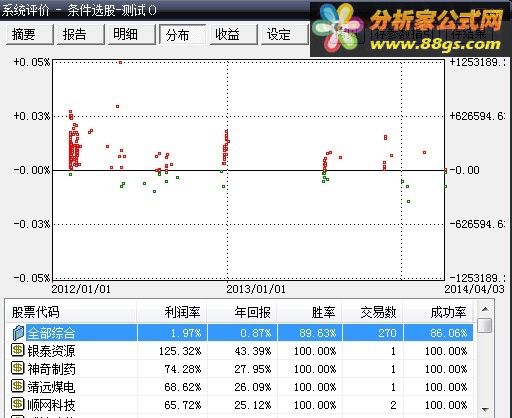
Task: Click the 银泰资源 stock icon
Action: click(18, 350)
